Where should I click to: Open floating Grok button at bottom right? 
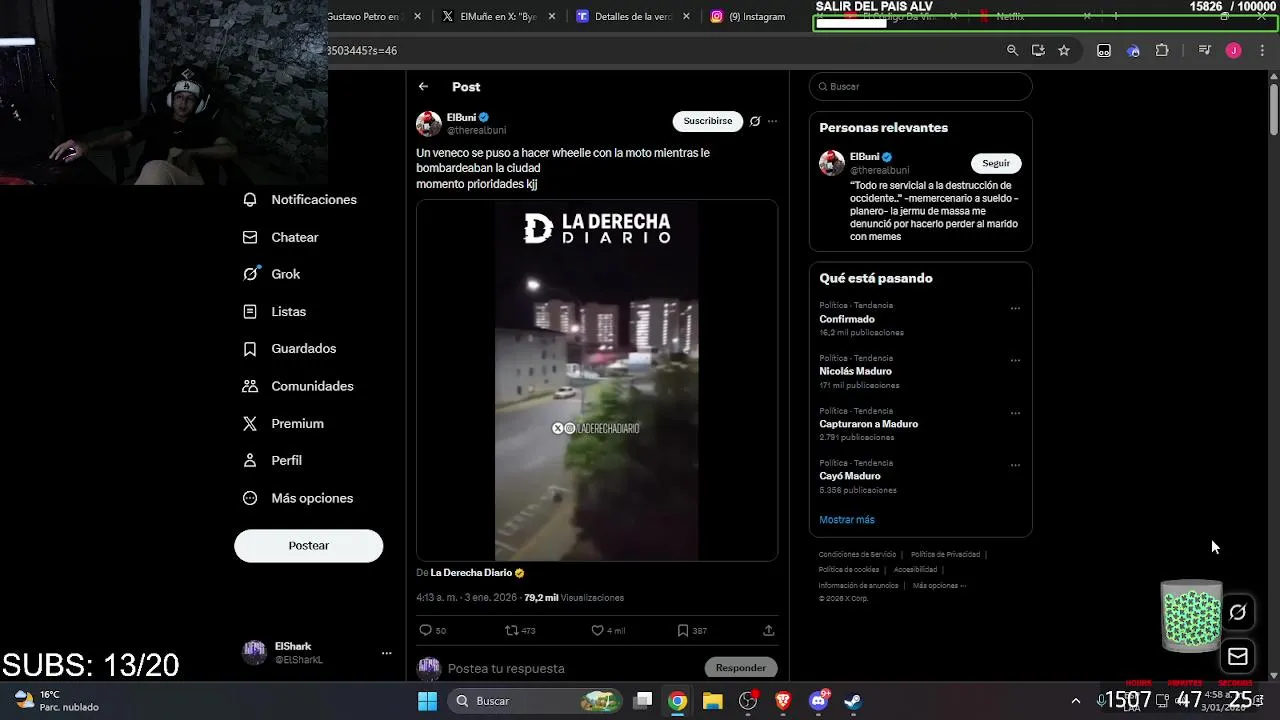[1238, 612]
